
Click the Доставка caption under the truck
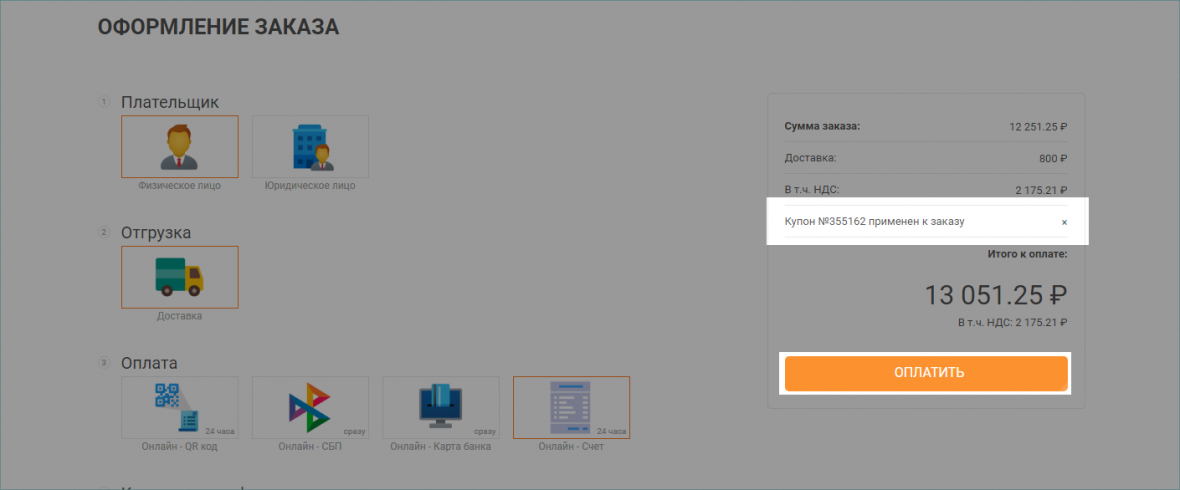click(180, 316)
